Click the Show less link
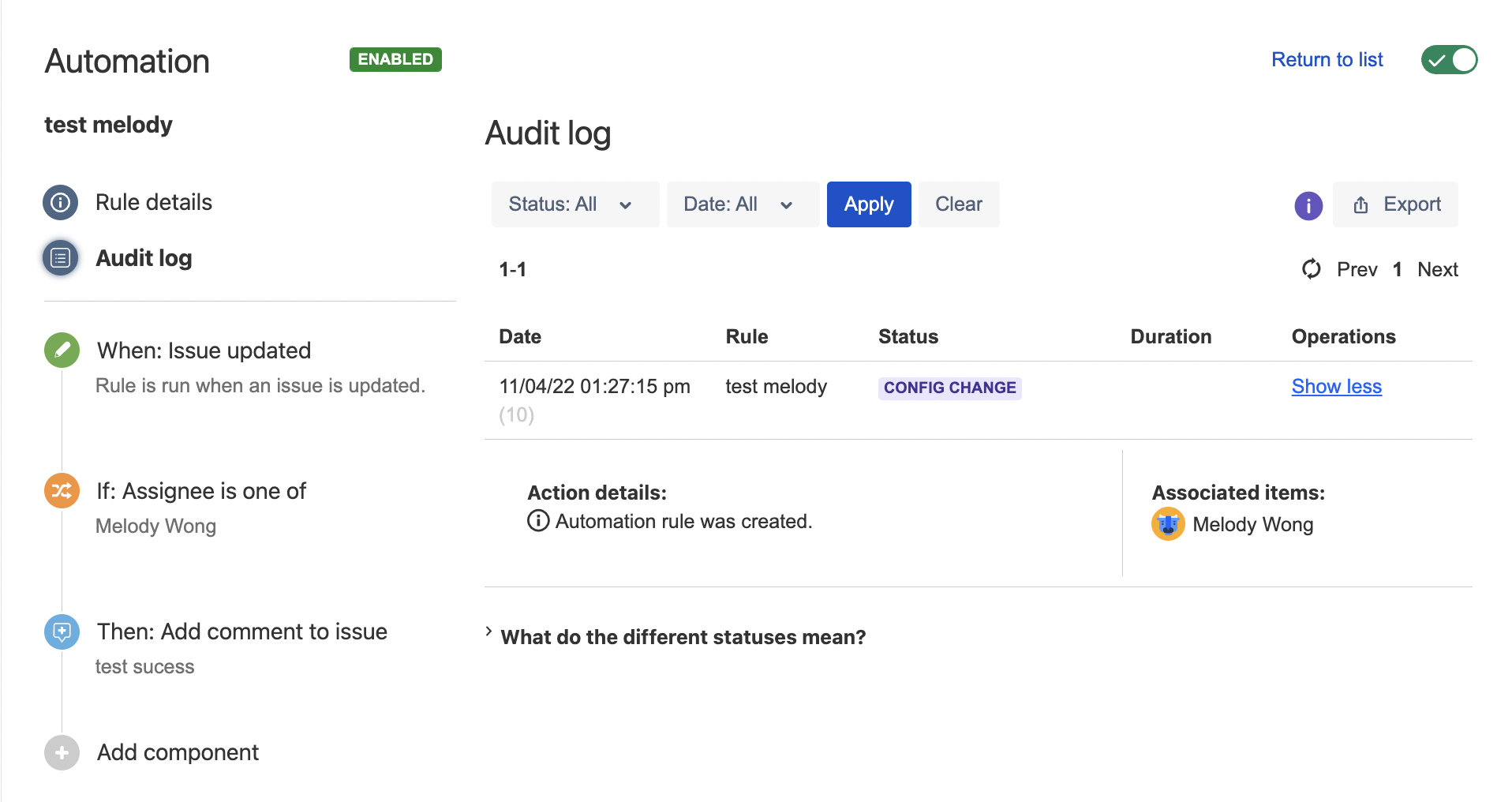The image size is (1512, 802). [1337, 387]
